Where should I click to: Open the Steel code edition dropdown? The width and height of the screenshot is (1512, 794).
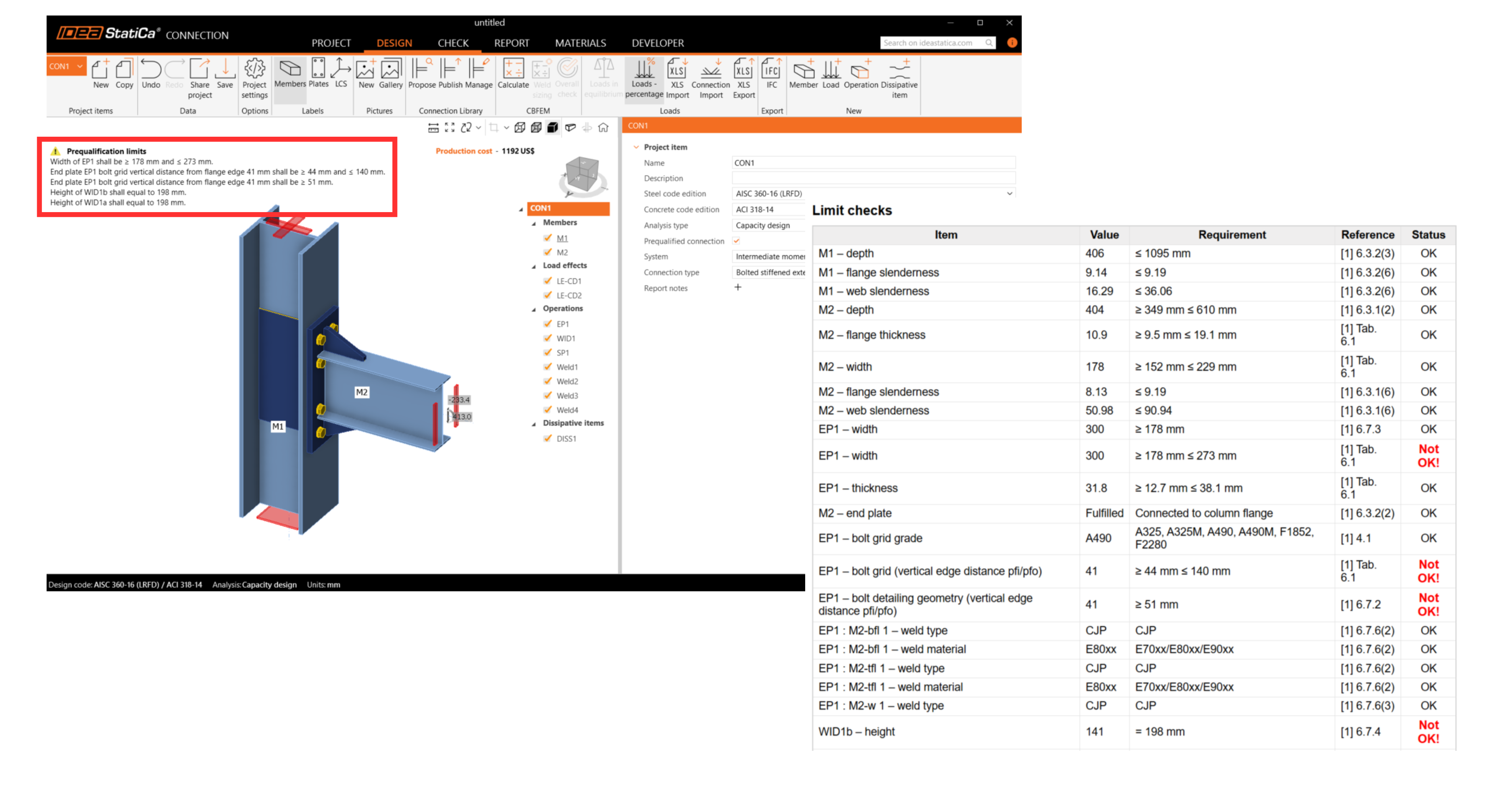point(1009,194)
